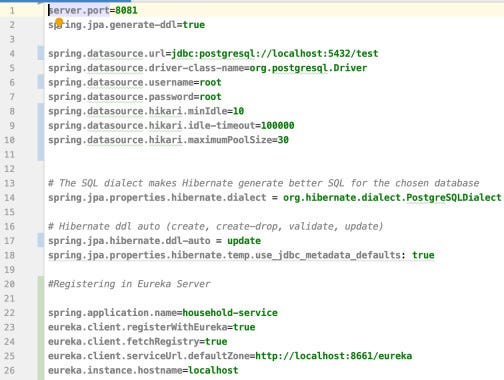Screen dimensions: 504x380
Task: Click value true on line 18
Action: tap(423, 255)
